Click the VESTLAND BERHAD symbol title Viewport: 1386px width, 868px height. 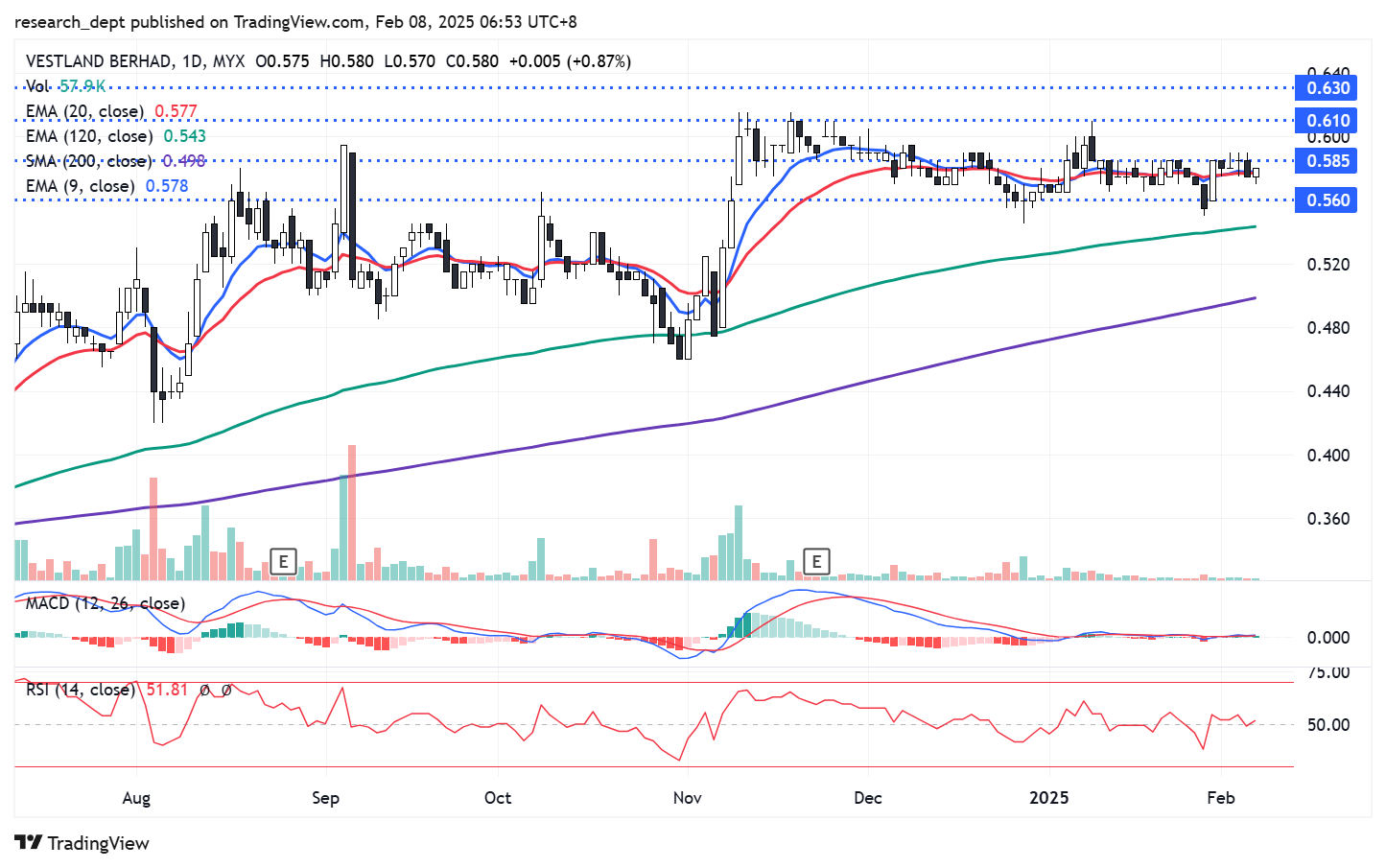pyautogui.click(x=100, y=61)
